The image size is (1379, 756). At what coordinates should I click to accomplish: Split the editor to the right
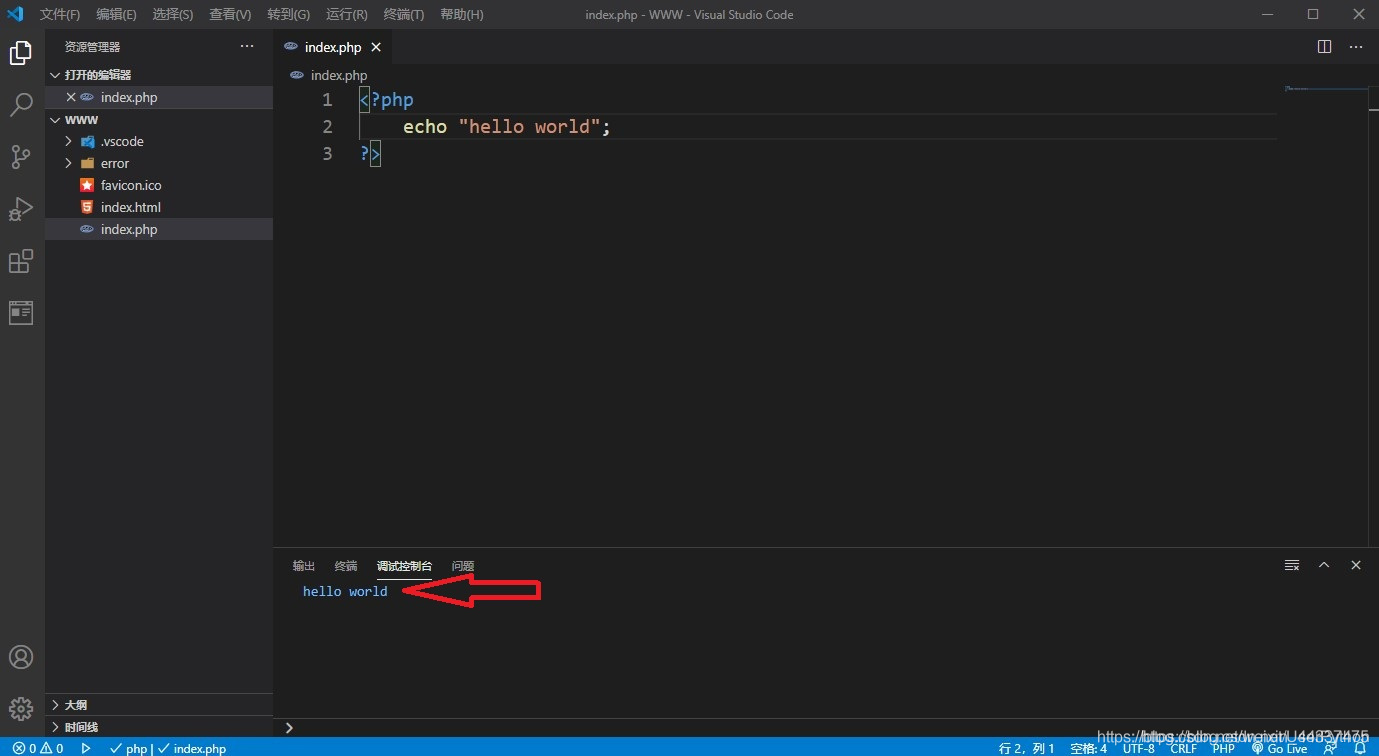point(1324,47)
